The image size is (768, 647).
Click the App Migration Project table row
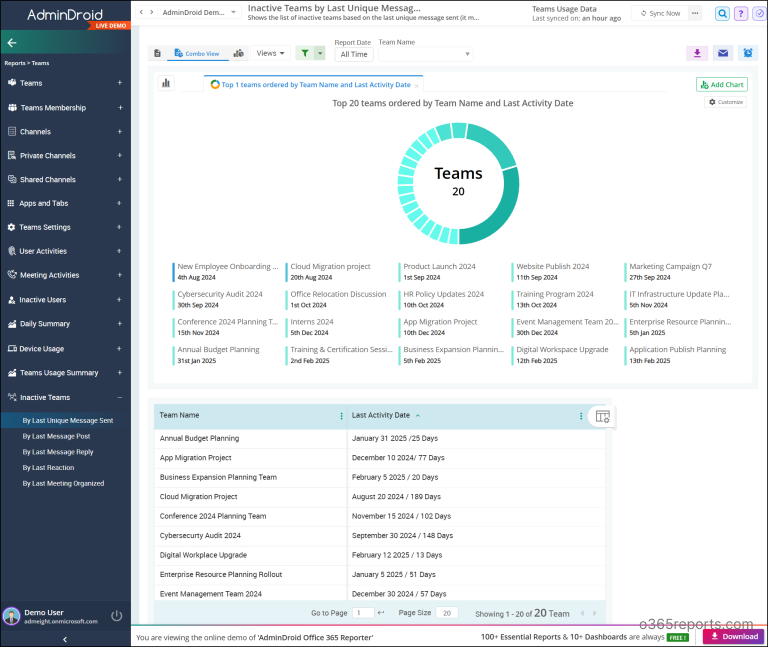(380, 457)
